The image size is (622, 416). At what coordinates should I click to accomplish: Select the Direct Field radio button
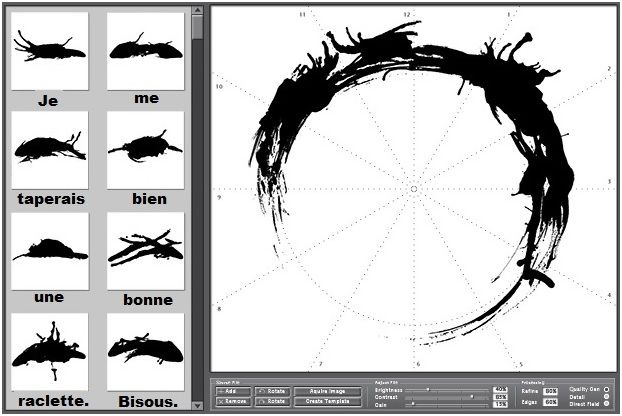(x=607, y=403)
